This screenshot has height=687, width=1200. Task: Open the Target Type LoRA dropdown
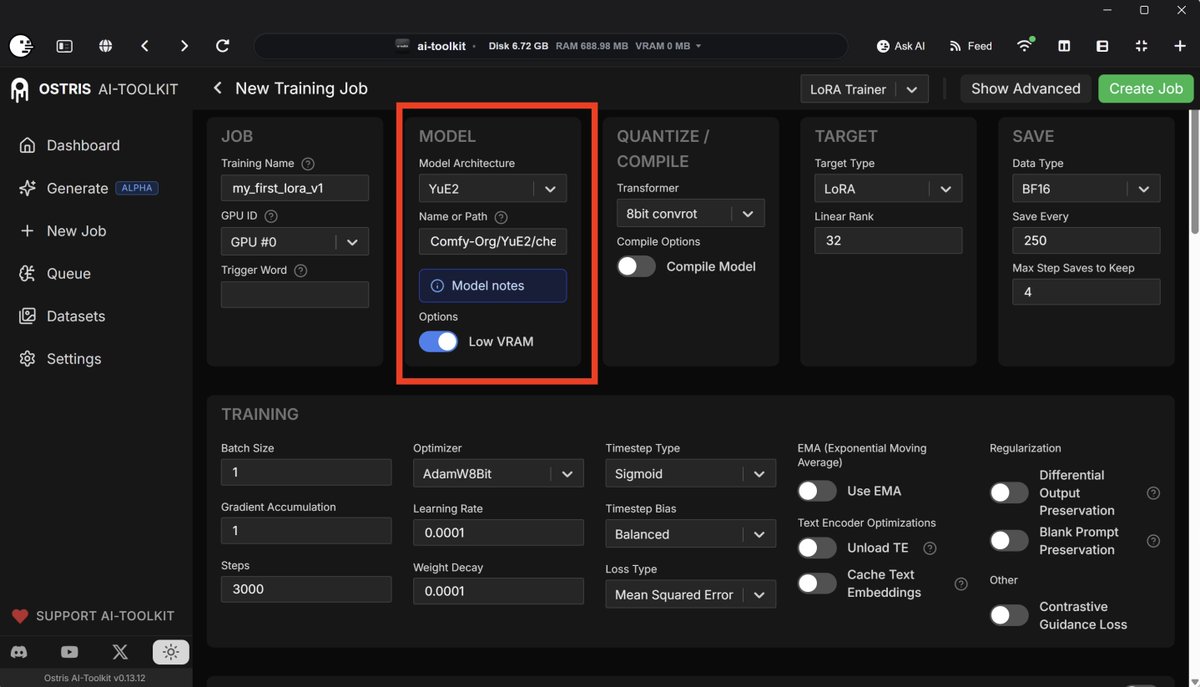tap(889, 188)
